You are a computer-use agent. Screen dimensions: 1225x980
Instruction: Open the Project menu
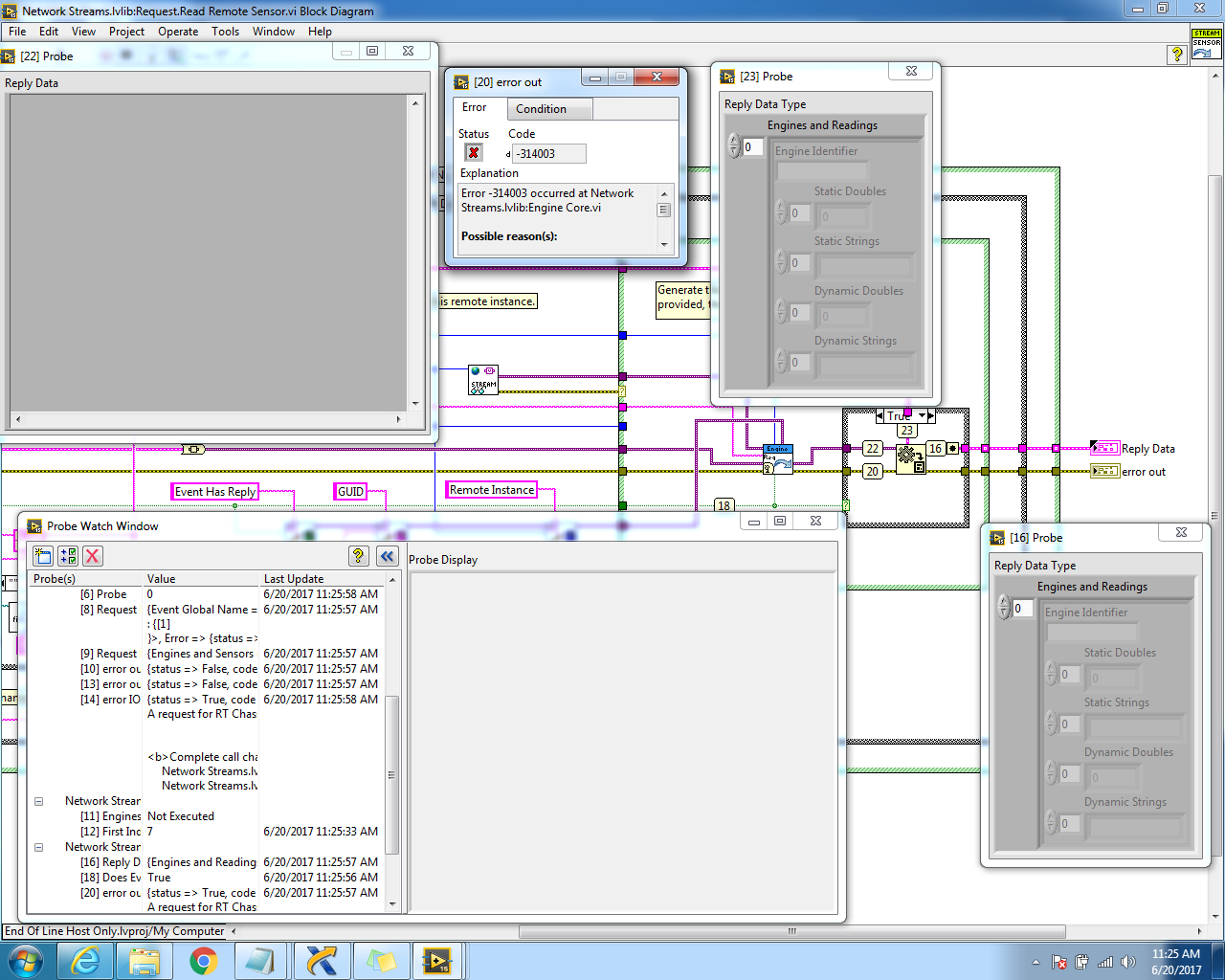tap(126, 31)
